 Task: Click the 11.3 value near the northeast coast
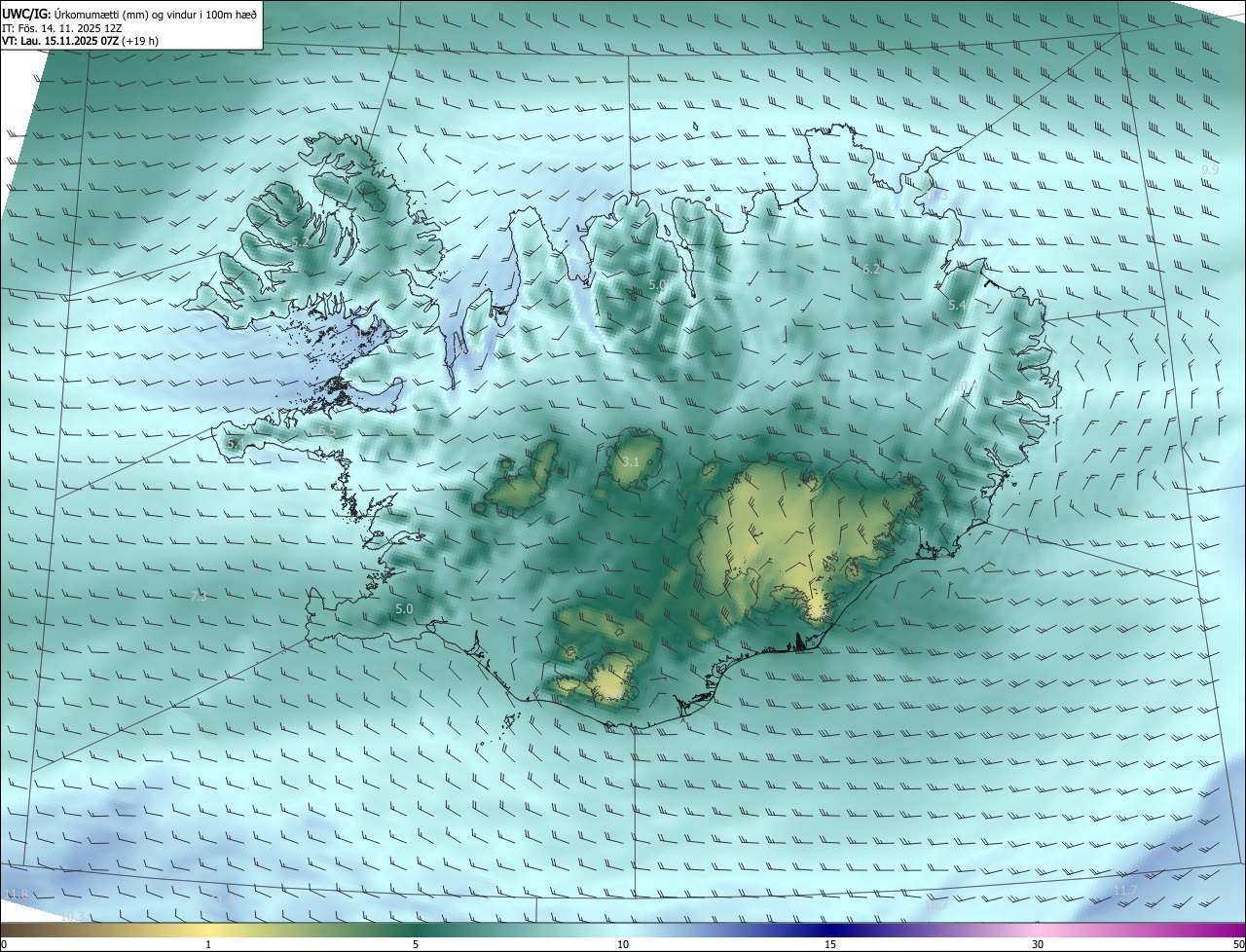pyautogui.click(x=935, y=195)
